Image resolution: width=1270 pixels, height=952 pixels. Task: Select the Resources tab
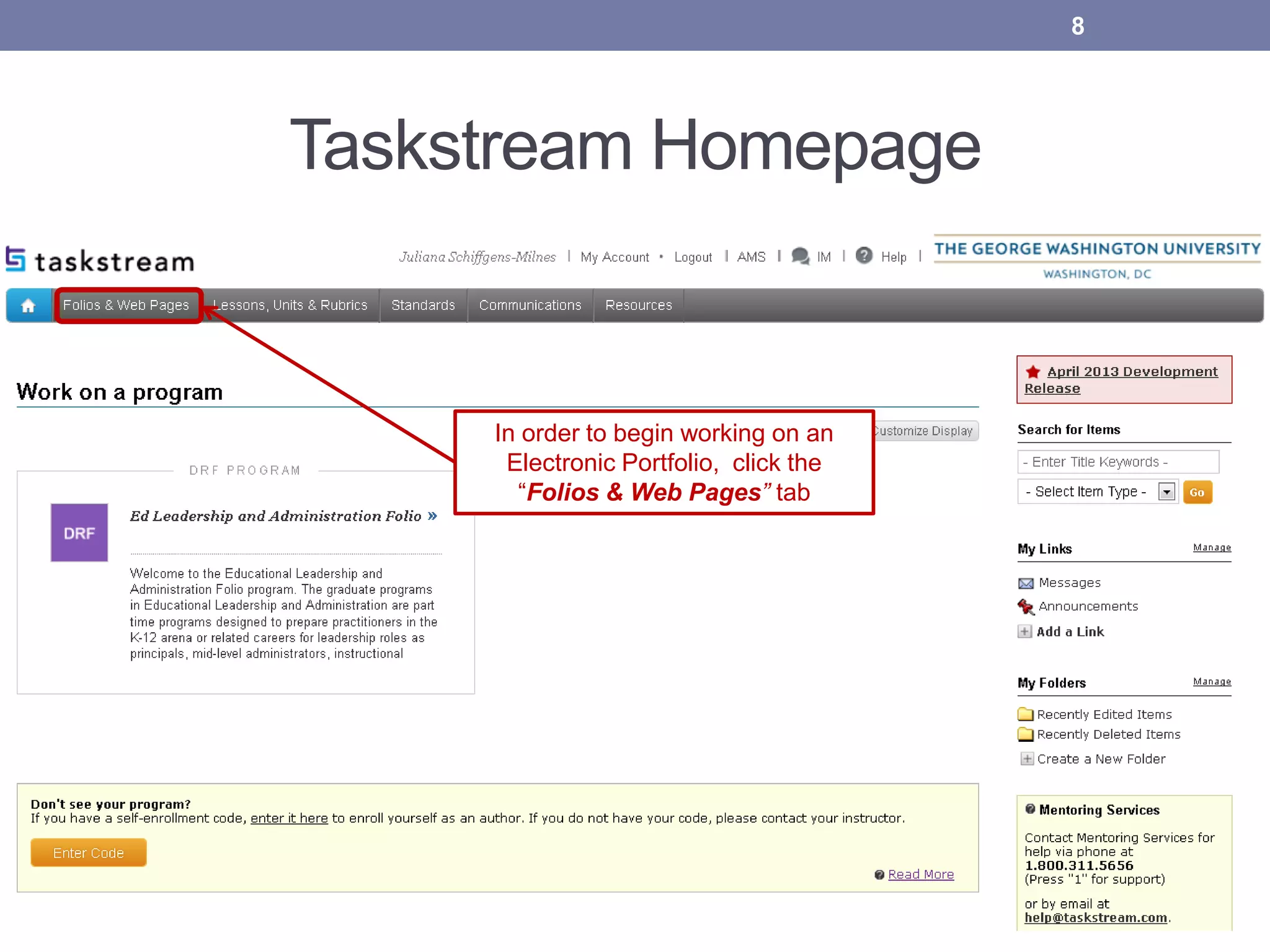click(639, 305)
